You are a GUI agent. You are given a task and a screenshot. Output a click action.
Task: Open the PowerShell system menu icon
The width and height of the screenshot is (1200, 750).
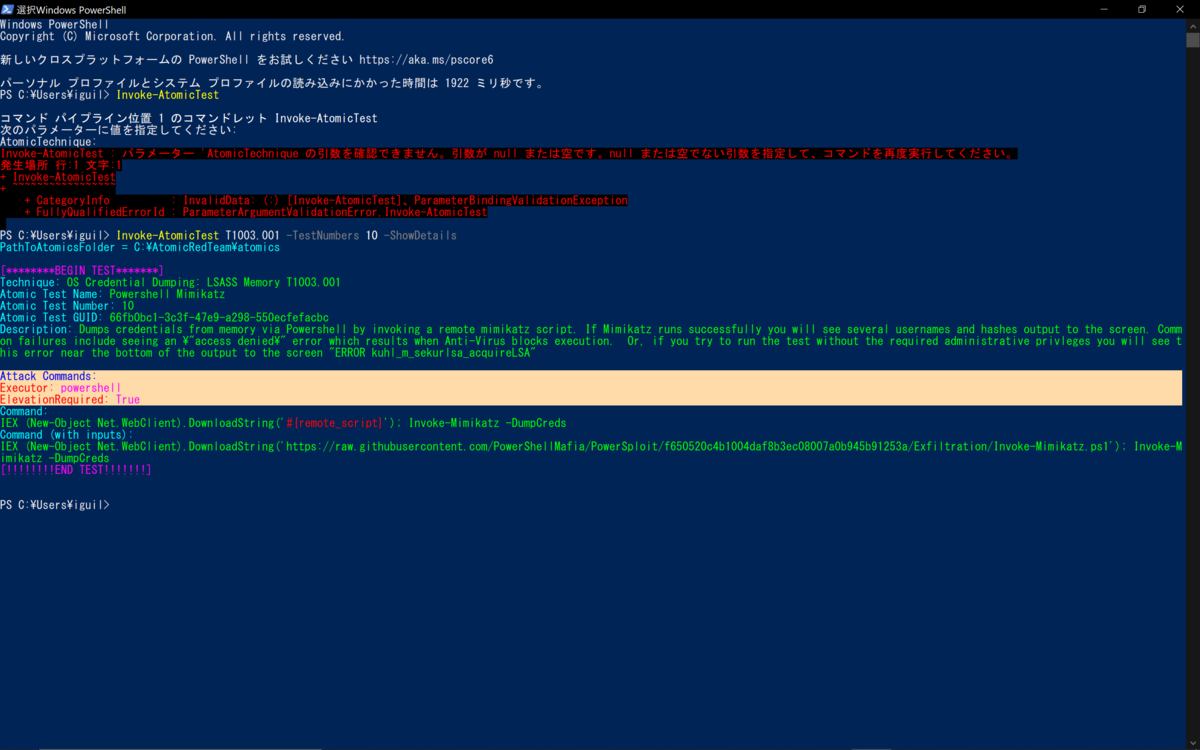pyautogui.click(x=7, y=8)
